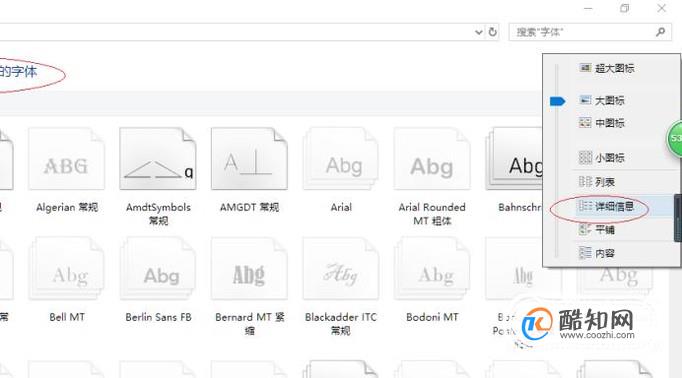Screen dimensions: 682x378
Task: Select the 超大图标 view option
Action: coord(607,68)
